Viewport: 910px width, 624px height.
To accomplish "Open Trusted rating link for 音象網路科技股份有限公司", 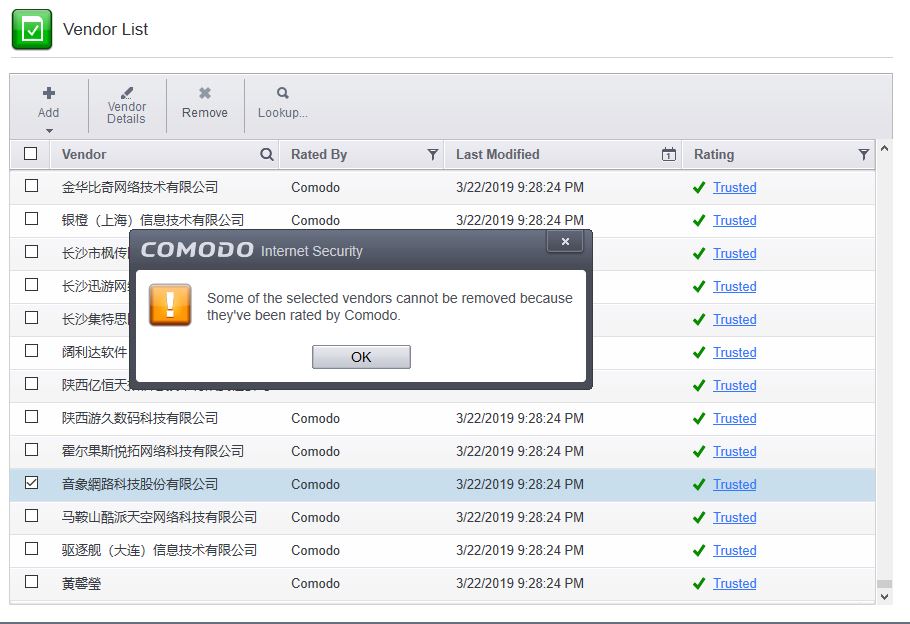I will (734, 485).
